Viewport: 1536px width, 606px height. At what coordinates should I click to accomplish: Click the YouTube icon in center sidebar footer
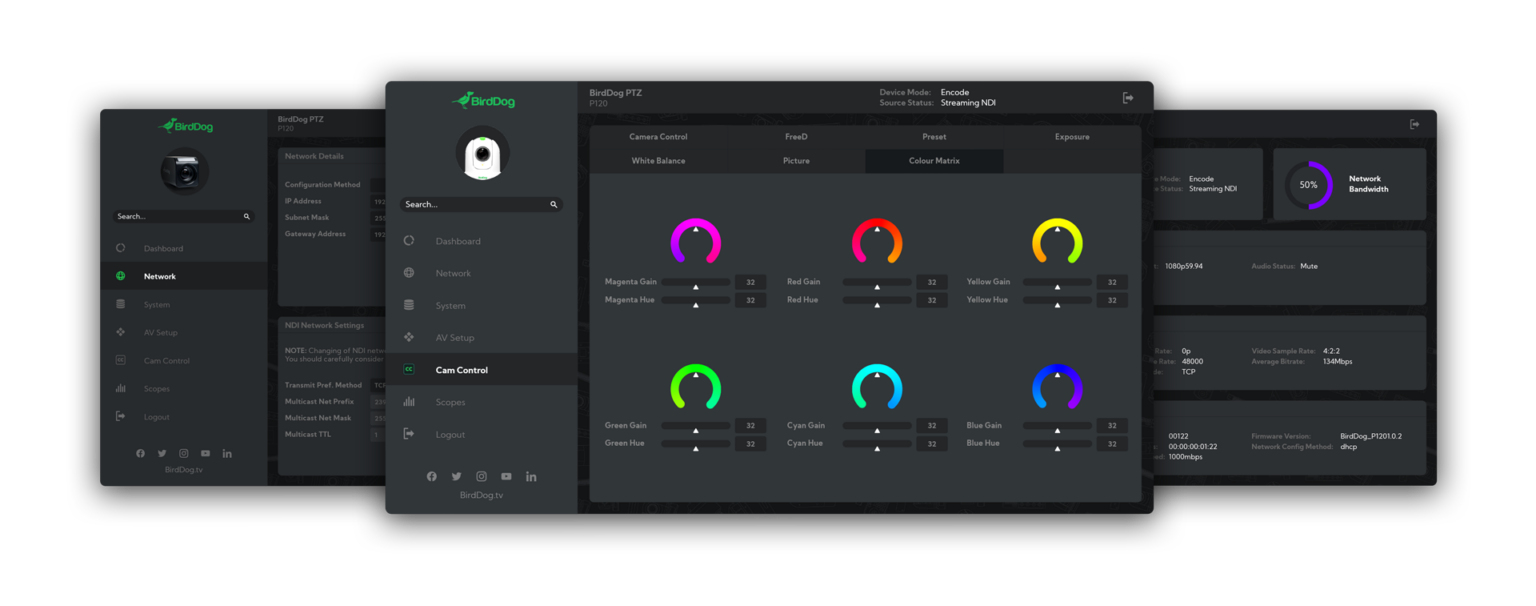(x=506, y=476)
